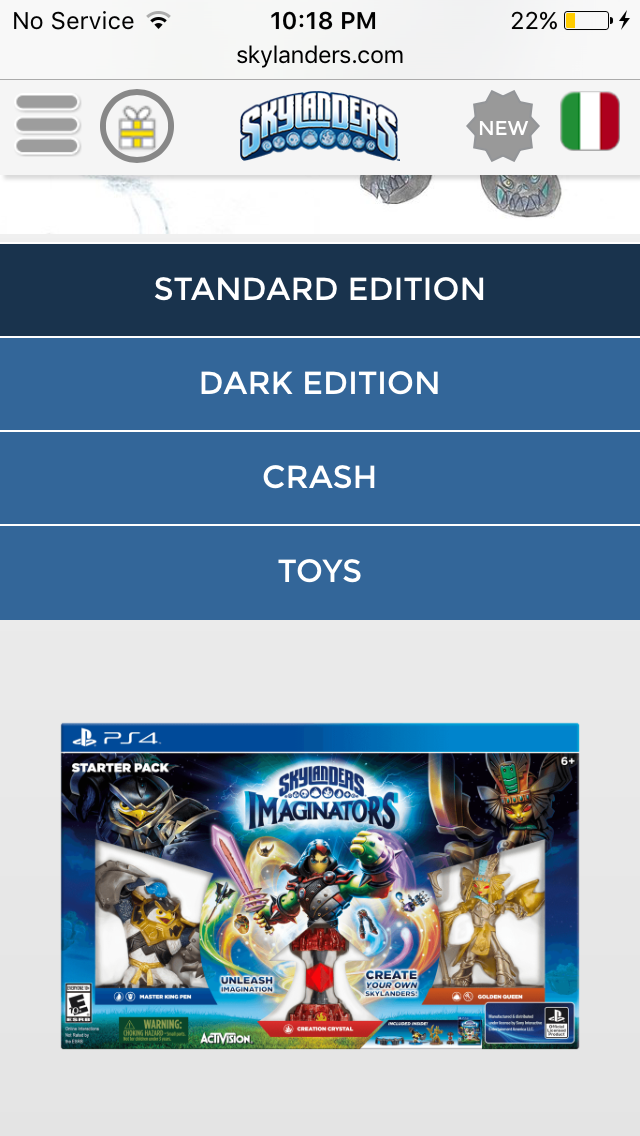Tap the Creation Crystal label
640x1136 pixels.
pos(320,1027)
